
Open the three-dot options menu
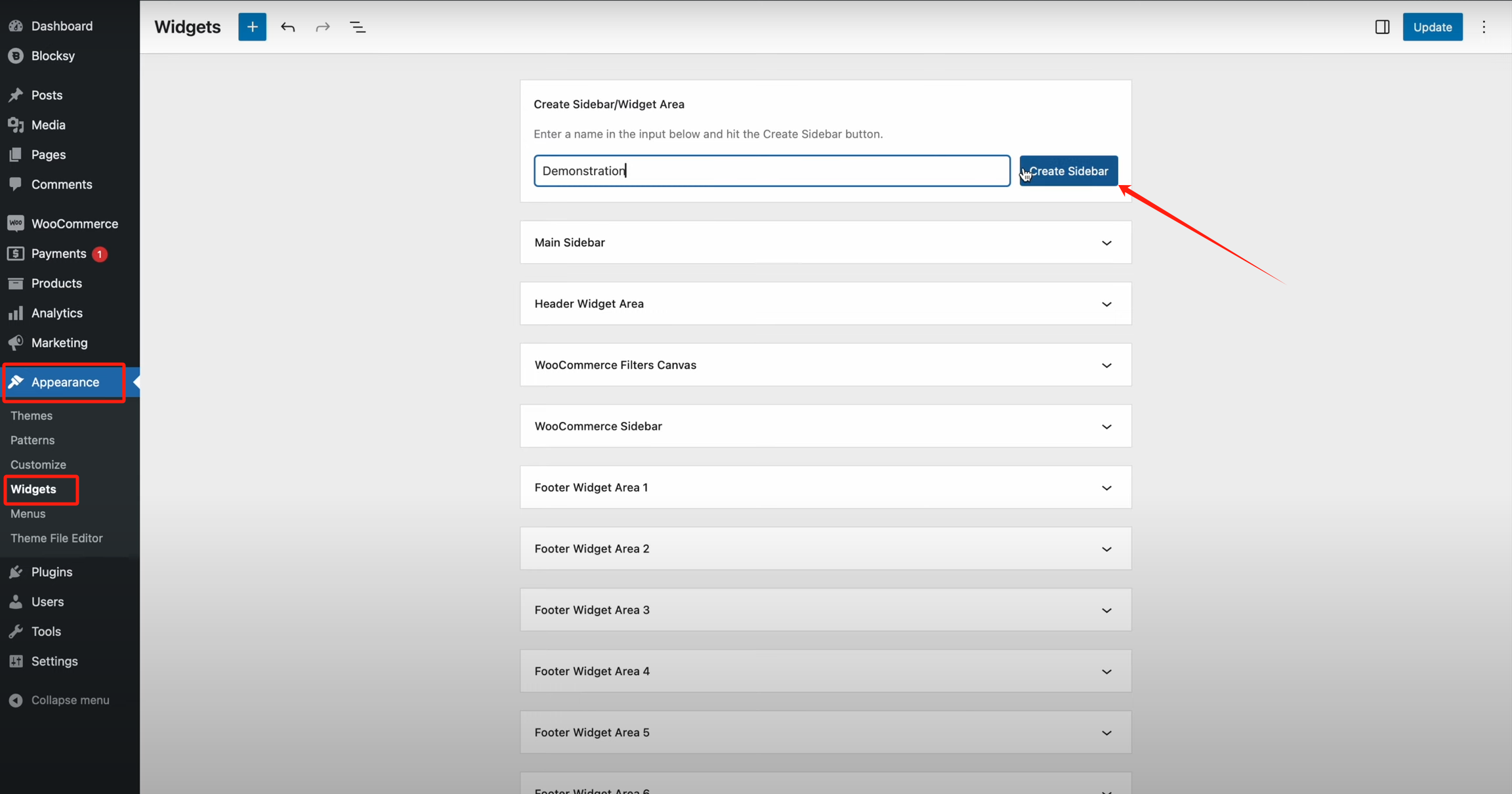coord(1484,27)
